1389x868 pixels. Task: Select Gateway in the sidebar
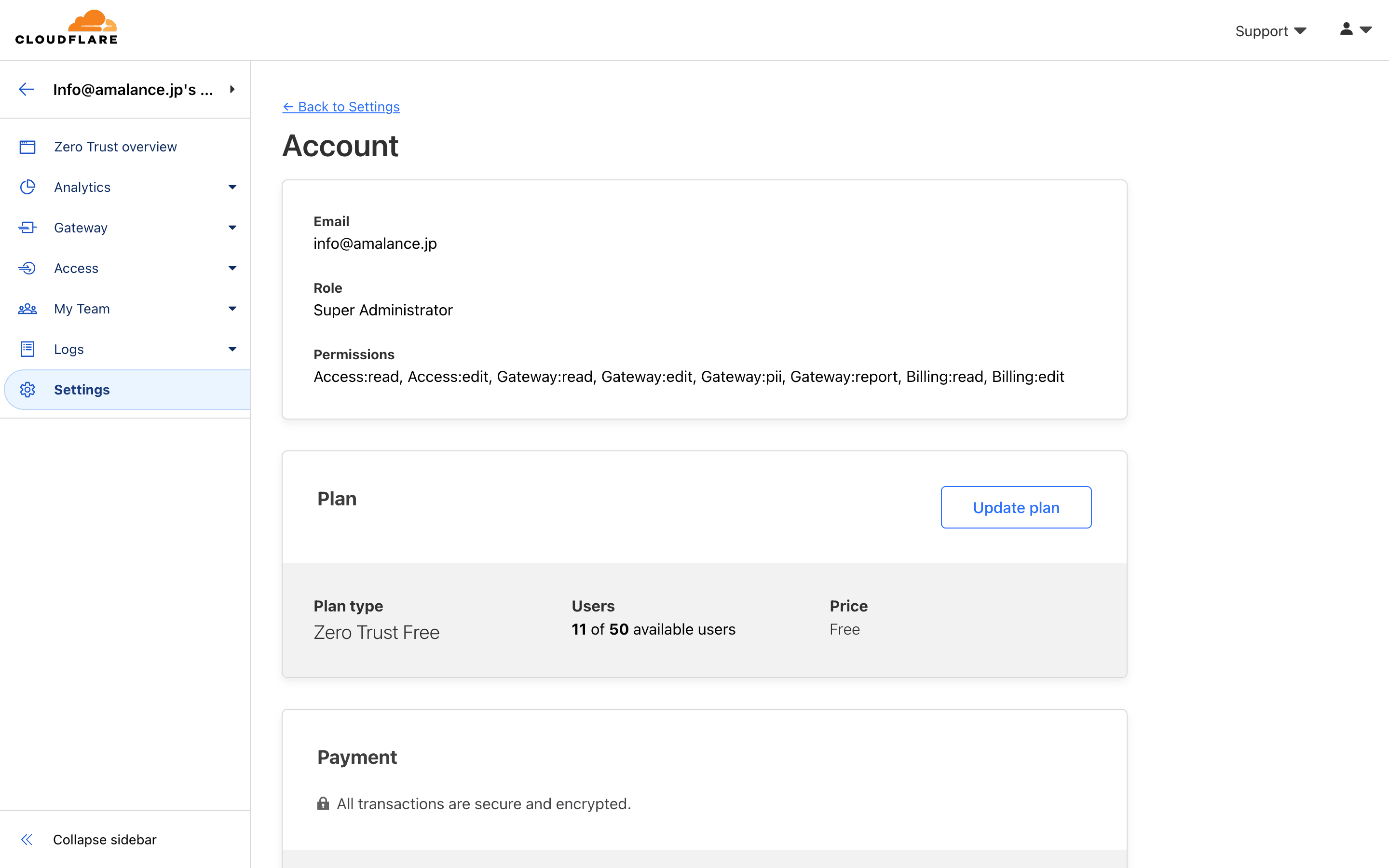tap(81, 228)
